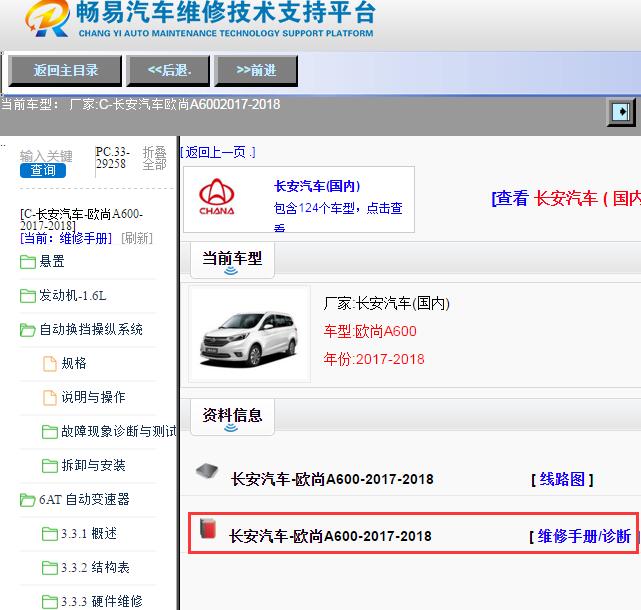Click the 查询 search button

(x=43, y=170)
